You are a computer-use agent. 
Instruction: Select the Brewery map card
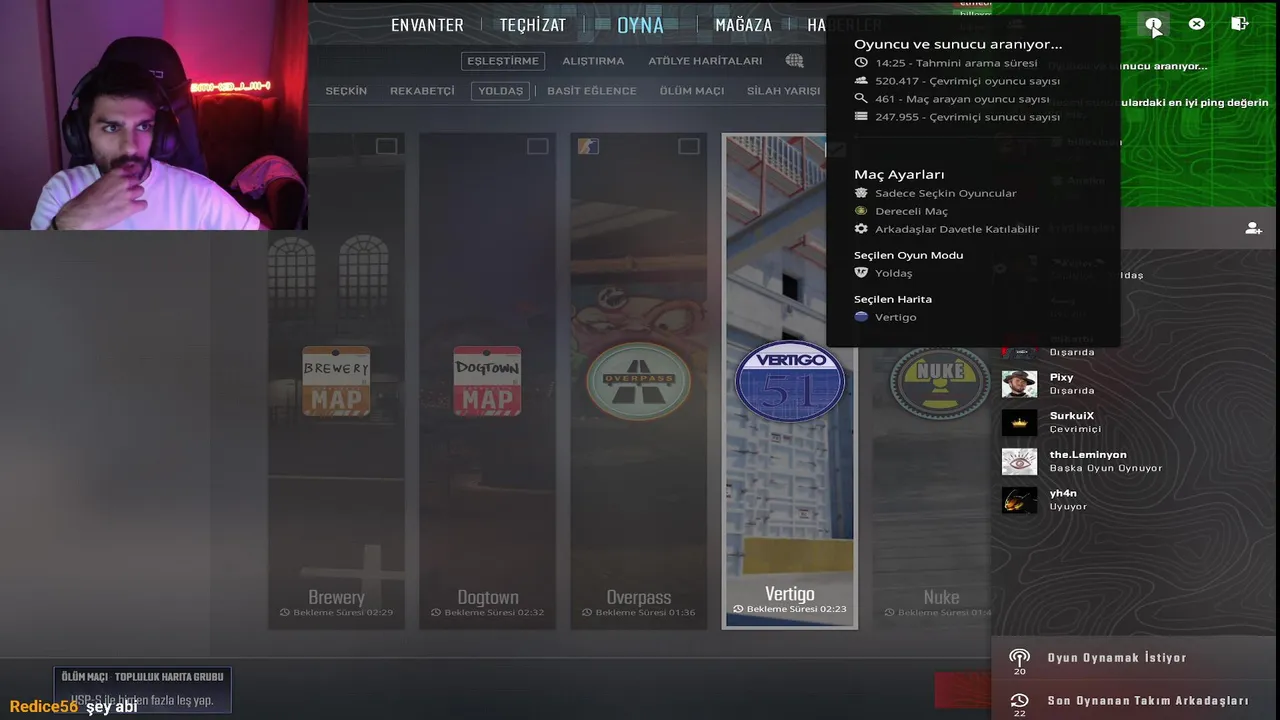336,382
